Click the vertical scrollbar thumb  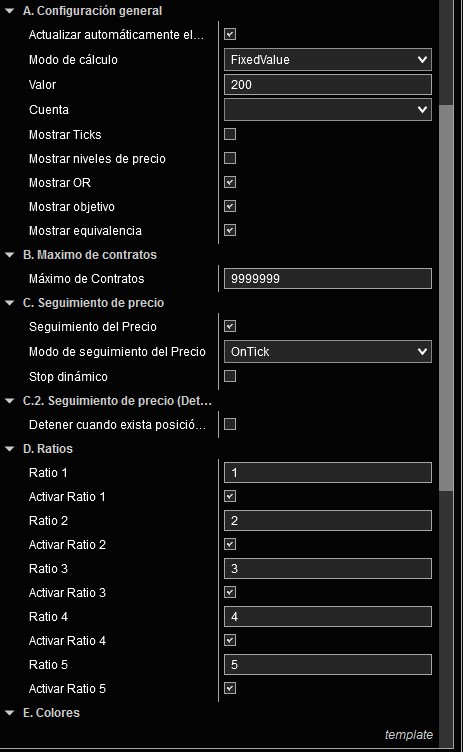coord(446,297)
